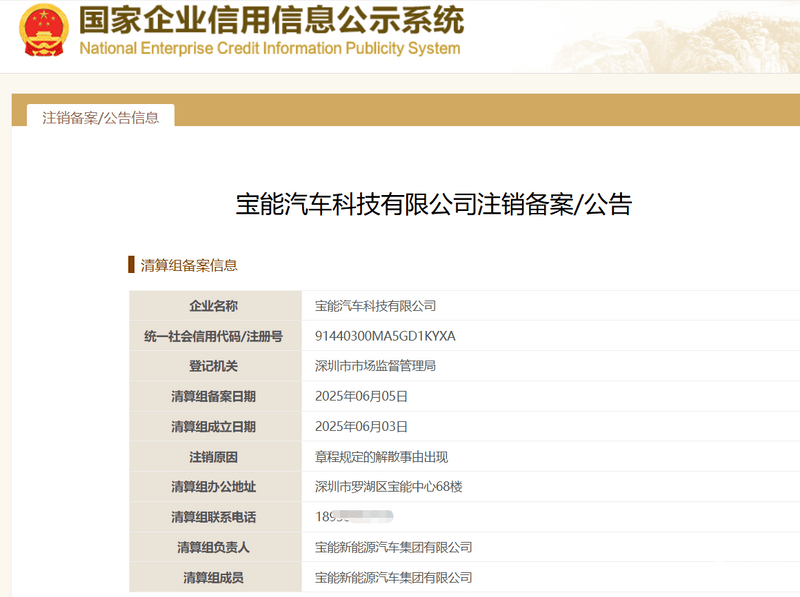Select the reason 章程规定的解散事由出现
800x597 pixels.
point(382,457)
